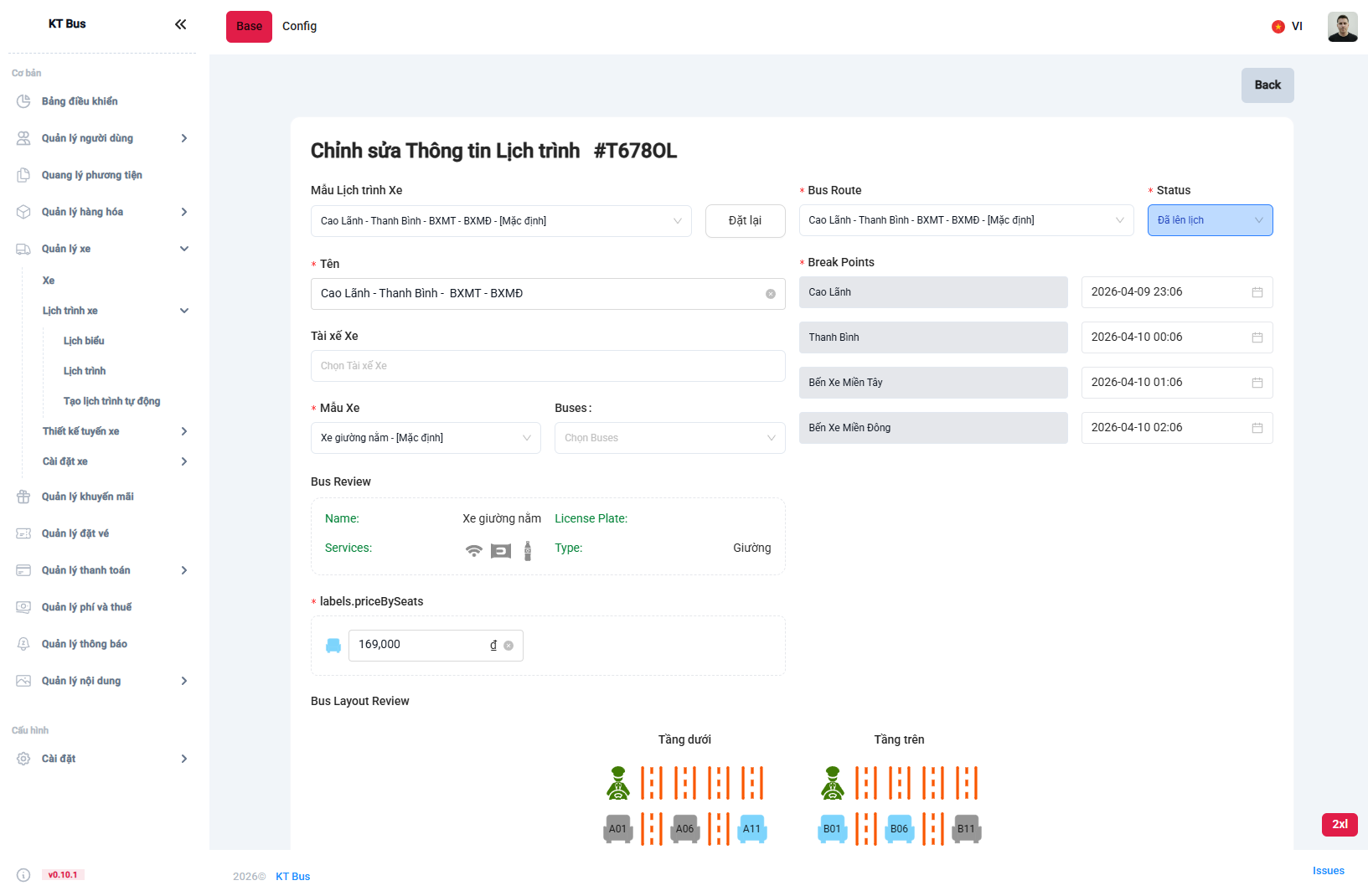
Task: Click the Back button
Action: click(x=1267, y=85)
